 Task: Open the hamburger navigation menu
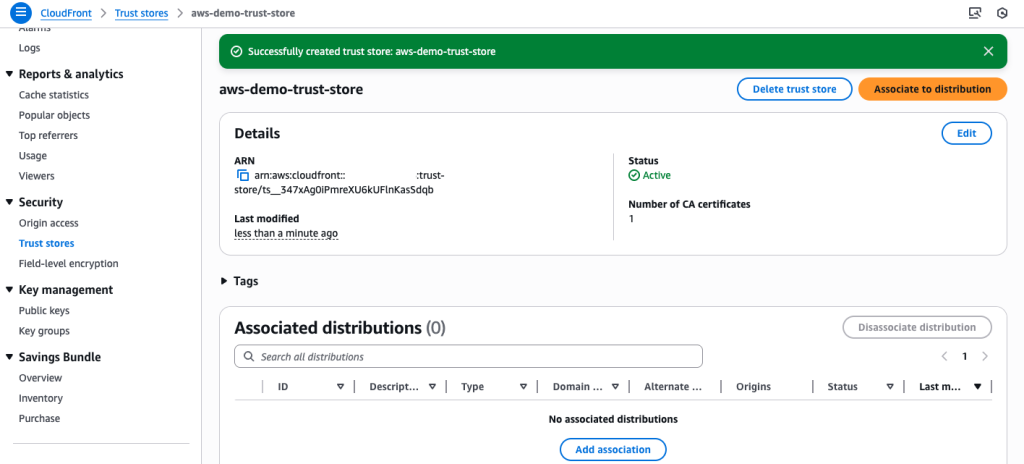pos(20,12)
